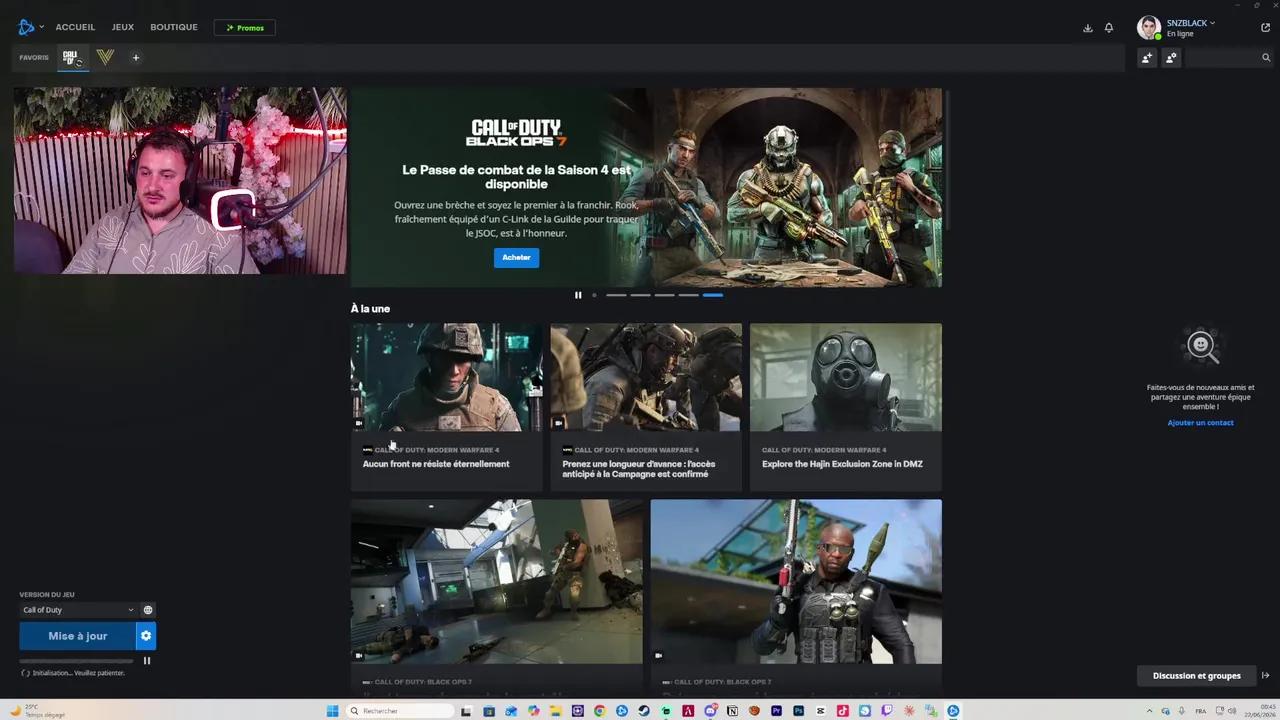Select the Call of Duty favorite icon
Screen dimensions: 1280x720
[71, 58]
